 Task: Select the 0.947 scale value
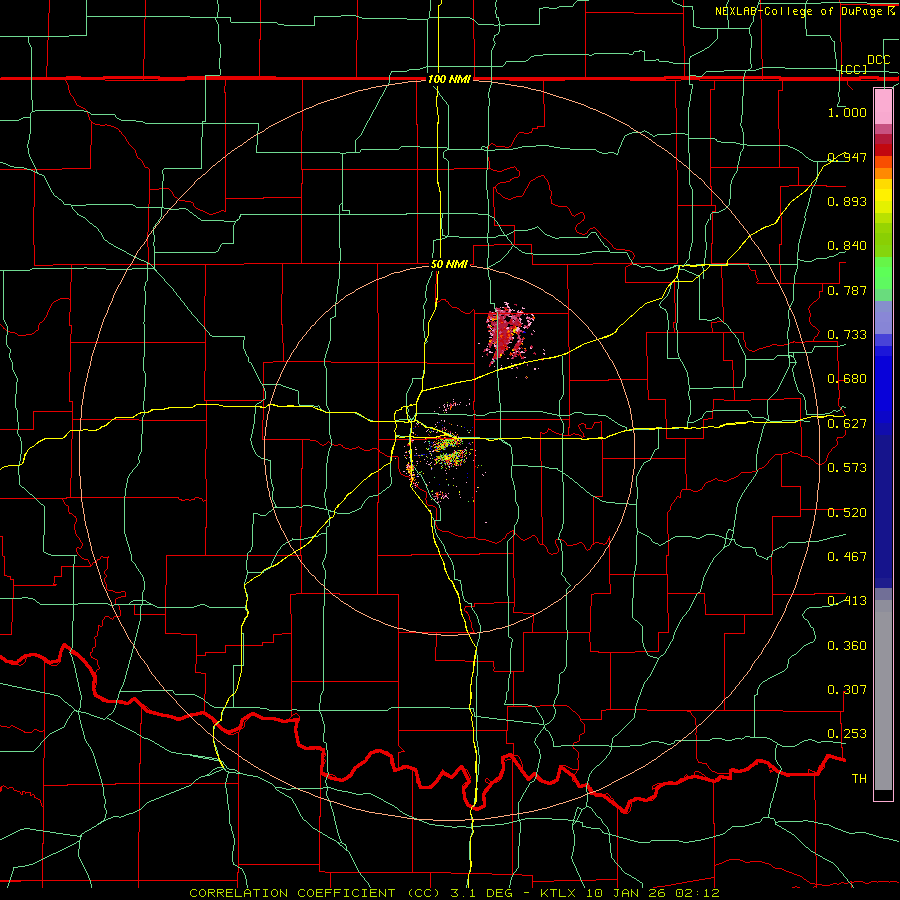pos(847,157)
